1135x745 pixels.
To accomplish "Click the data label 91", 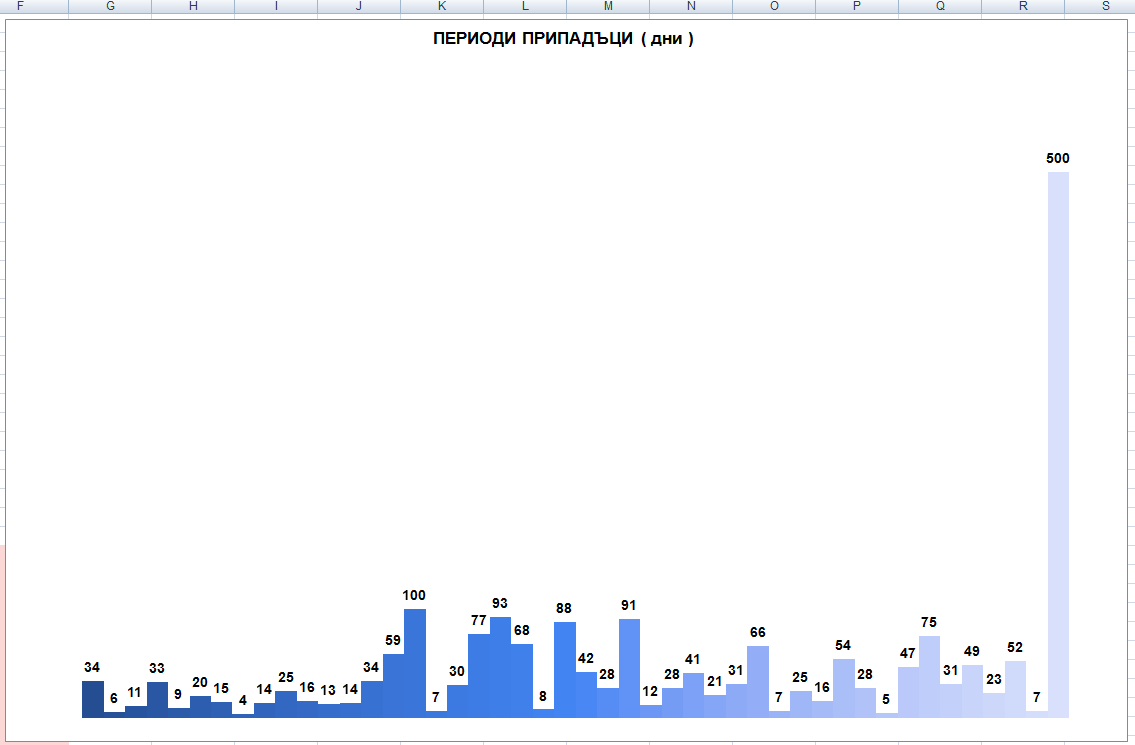I will (x=628, y=605).
